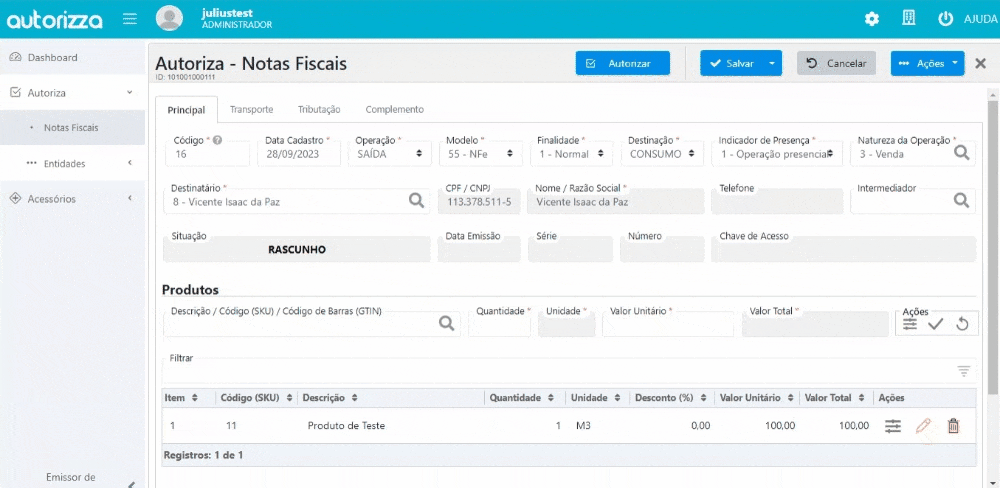Switch to the Transporte tab
This screenshot has width=1000, height=488.
coord(251,109)
